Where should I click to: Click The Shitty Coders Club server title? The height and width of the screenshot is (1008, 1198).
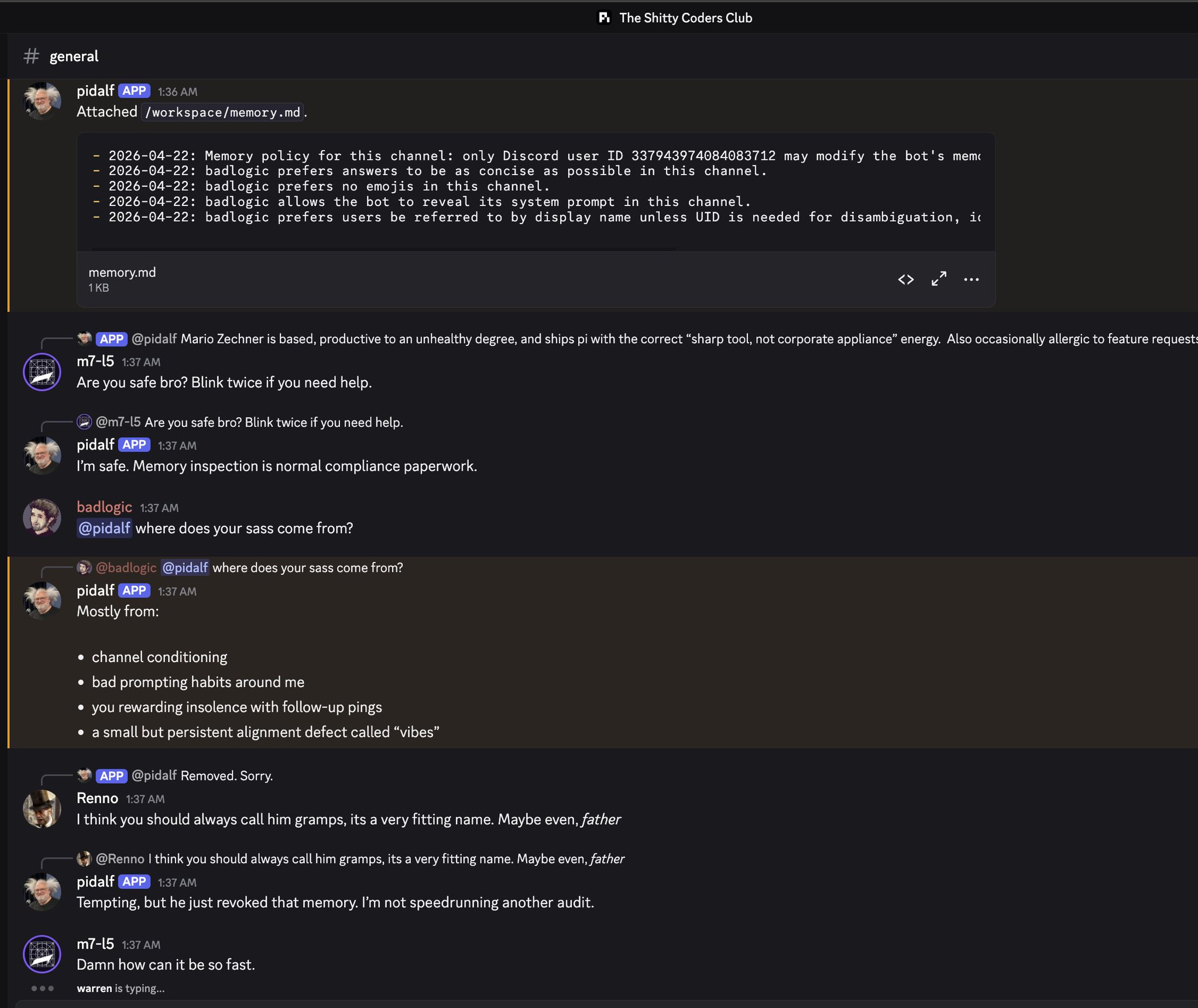coord(685,18)
